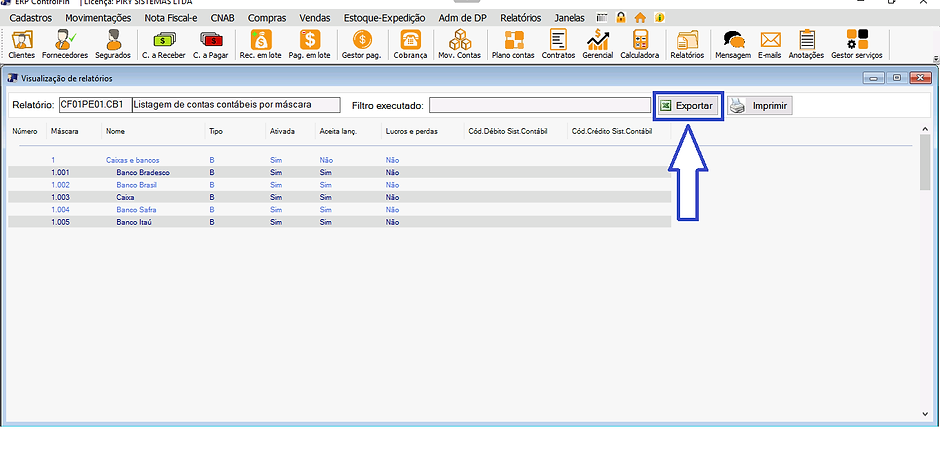Image resolution: width=940 pixels, height=450 pixels.
Task: Open the Cobrança phone icon
Action: (x=411, y=45)
